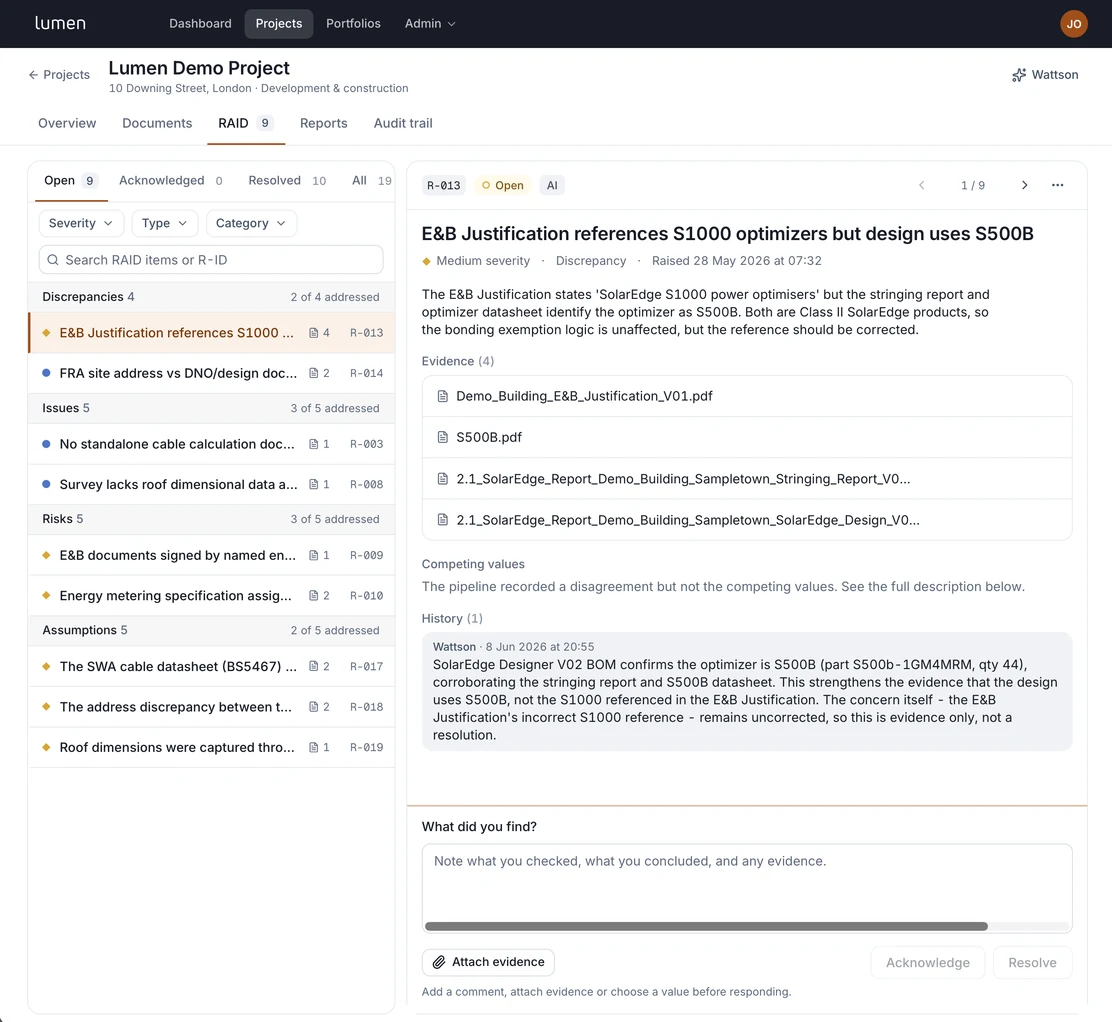
Task: Click evidence count icon on R-013 row
Action: tap(313, 333)
